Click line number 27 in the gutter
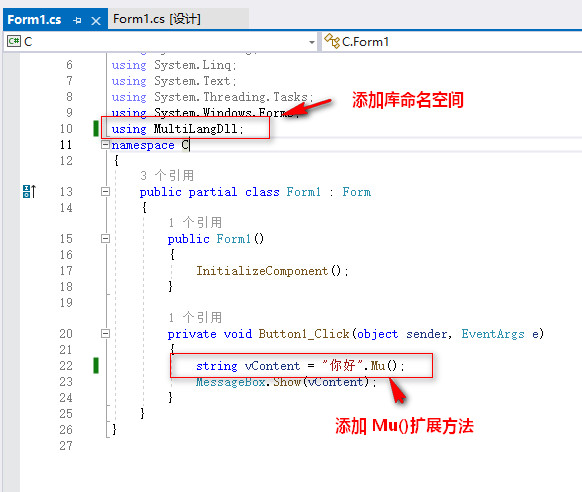Screen dimensions: 582x492 click(x=66, y=446)
